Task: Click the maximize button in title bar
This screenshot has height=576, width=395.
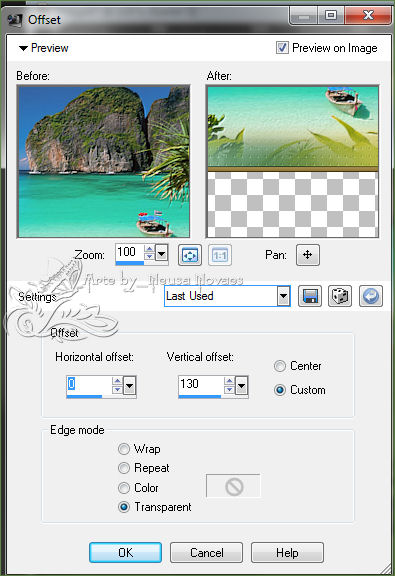Action: pos(331,15)
